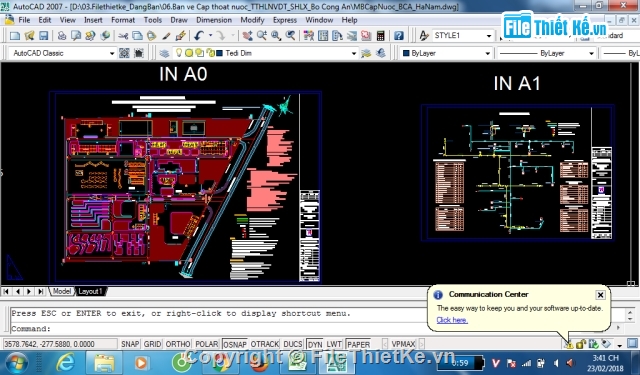Open the STYLE1 text style dropdown
Screen dimensions: 640x375
click(462, 36)
